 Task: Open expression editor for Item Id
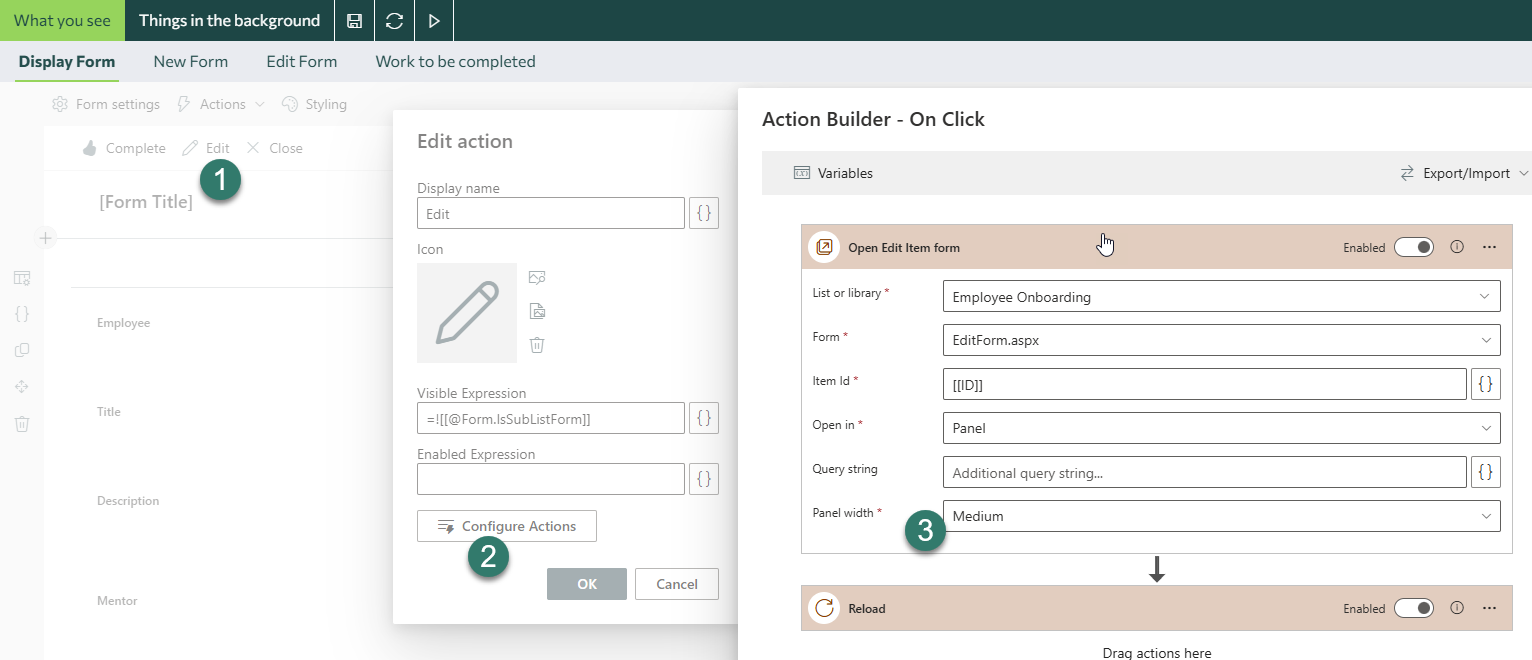tap(1486, 384)
